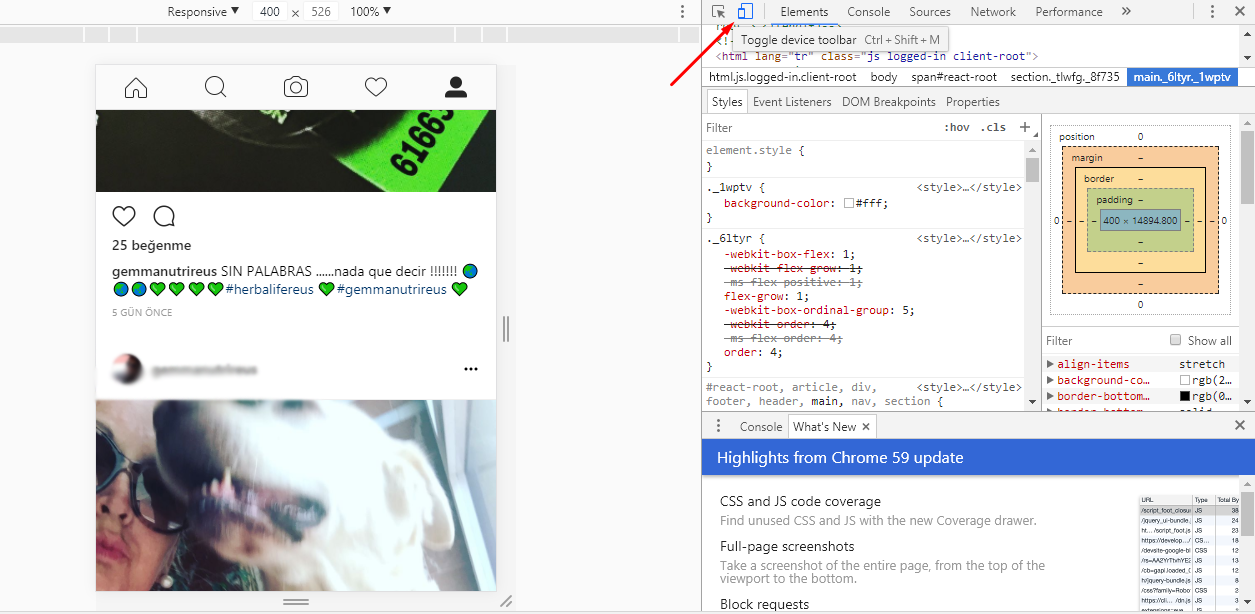
Task: Open comments with the speech bubble icon
Action: [x=164, y=216]
